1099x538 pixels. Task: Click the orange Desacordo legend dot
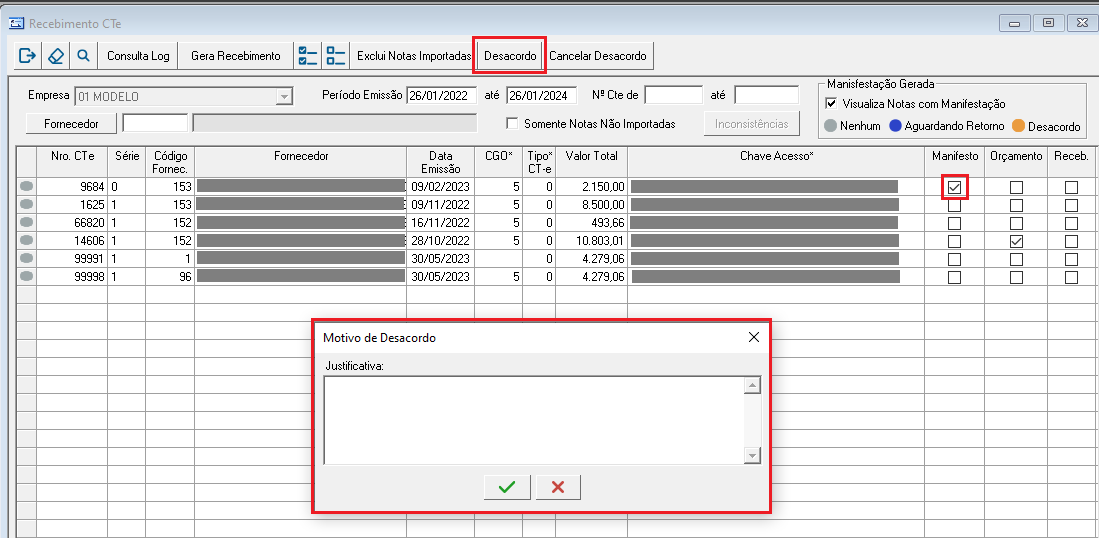1018,127
